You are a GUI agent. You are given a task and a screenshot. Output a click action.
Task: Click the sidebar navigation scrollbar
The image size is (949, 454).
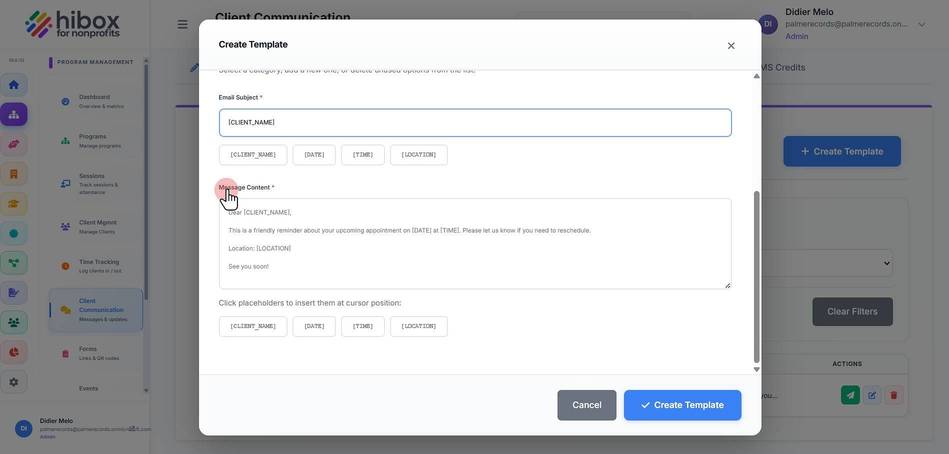pyautogui.click(x=146, y=182)
